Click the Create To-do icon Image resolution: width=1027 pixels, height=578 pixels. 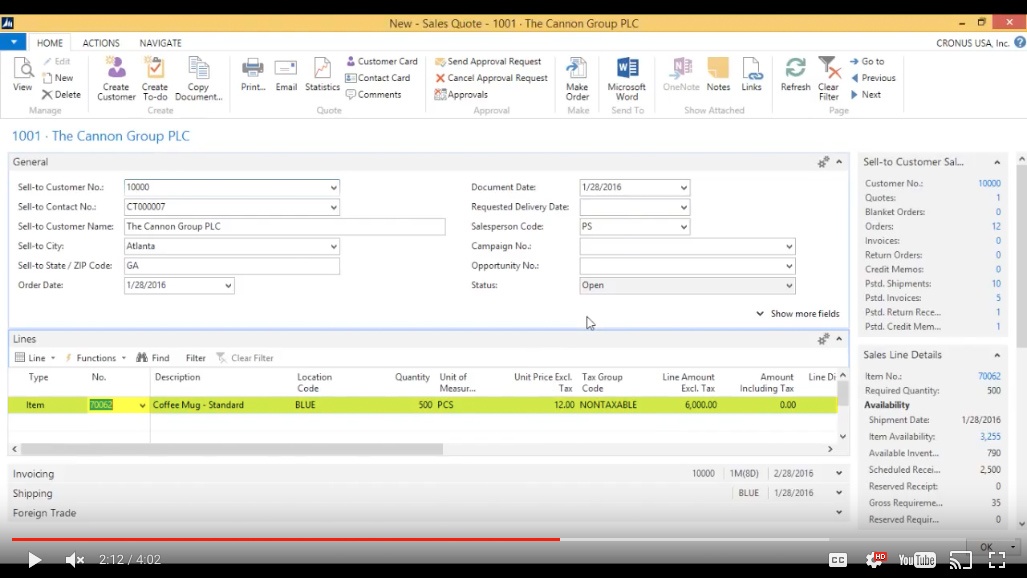point(155,79)
